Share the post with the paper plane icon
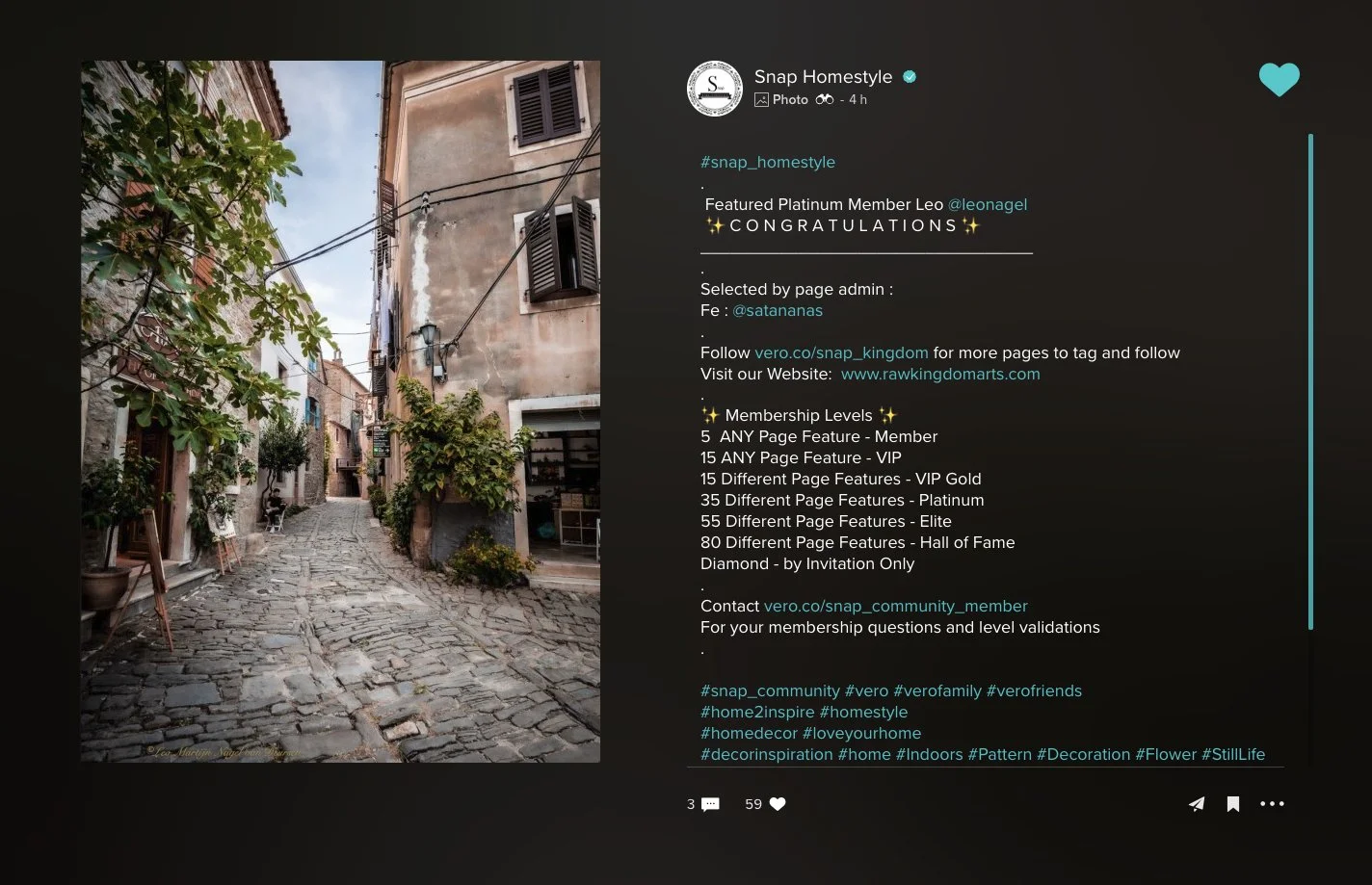The image size is (1372, 885). (1196, 804)
